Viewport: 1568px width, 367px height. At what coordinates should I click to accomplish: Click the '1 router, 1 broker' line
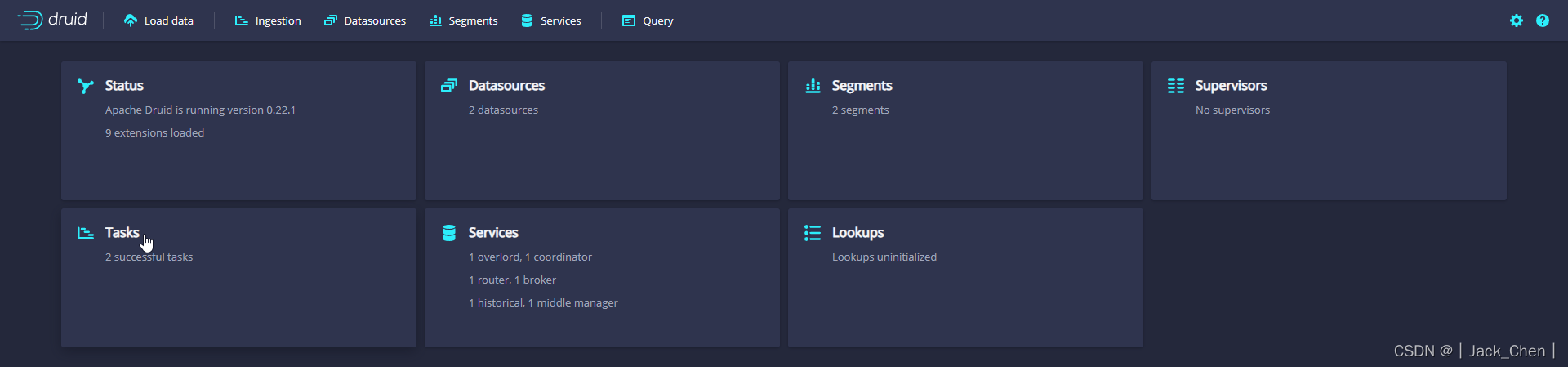coord(512,280)
